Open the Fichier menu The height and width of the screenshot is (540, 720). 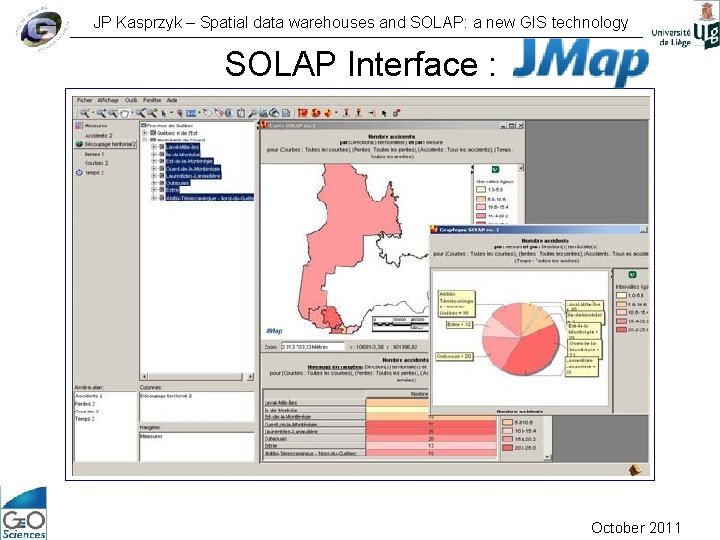(84, 100)
